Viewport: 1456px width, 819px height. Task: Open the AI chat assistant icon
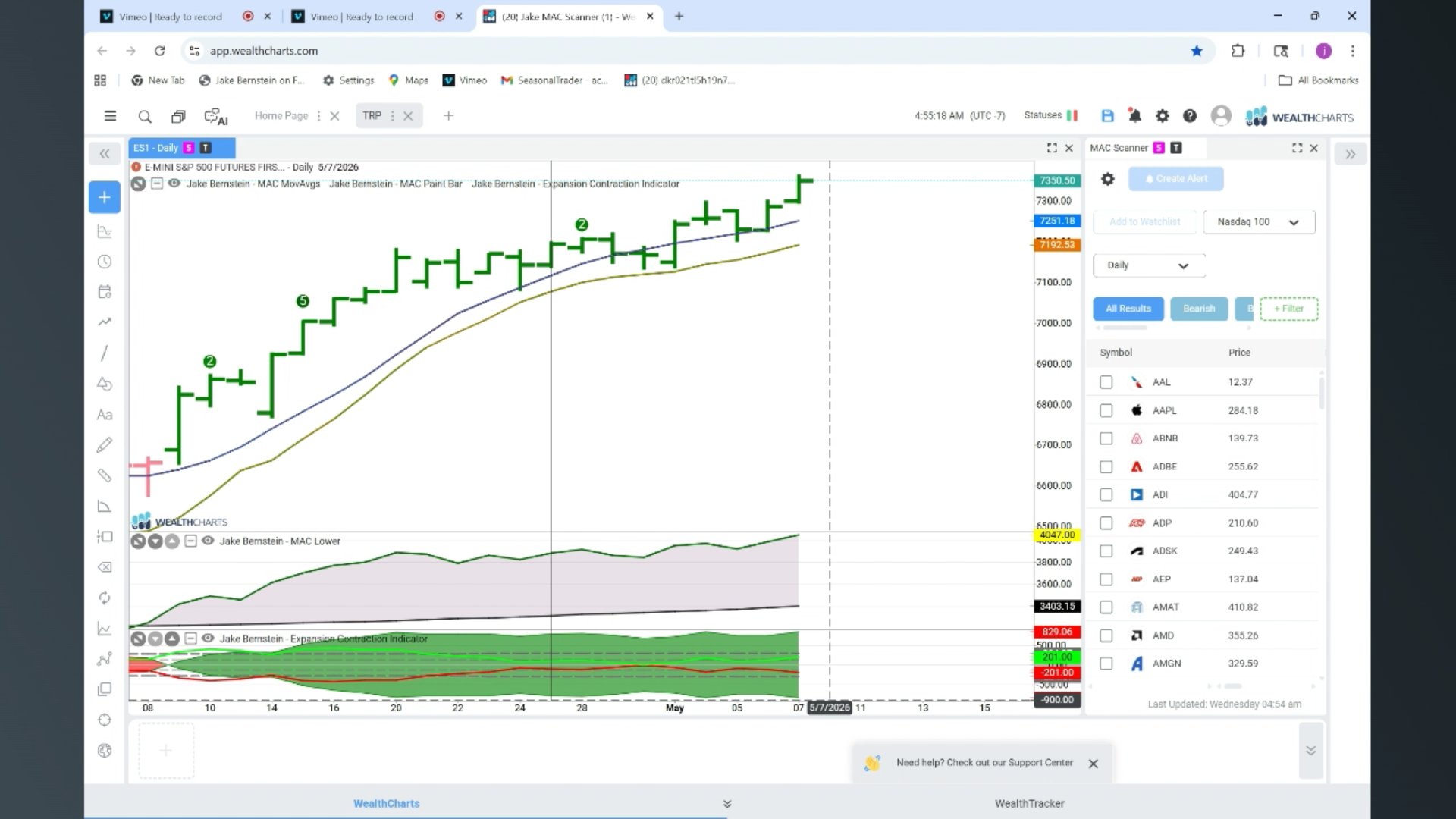216,117
